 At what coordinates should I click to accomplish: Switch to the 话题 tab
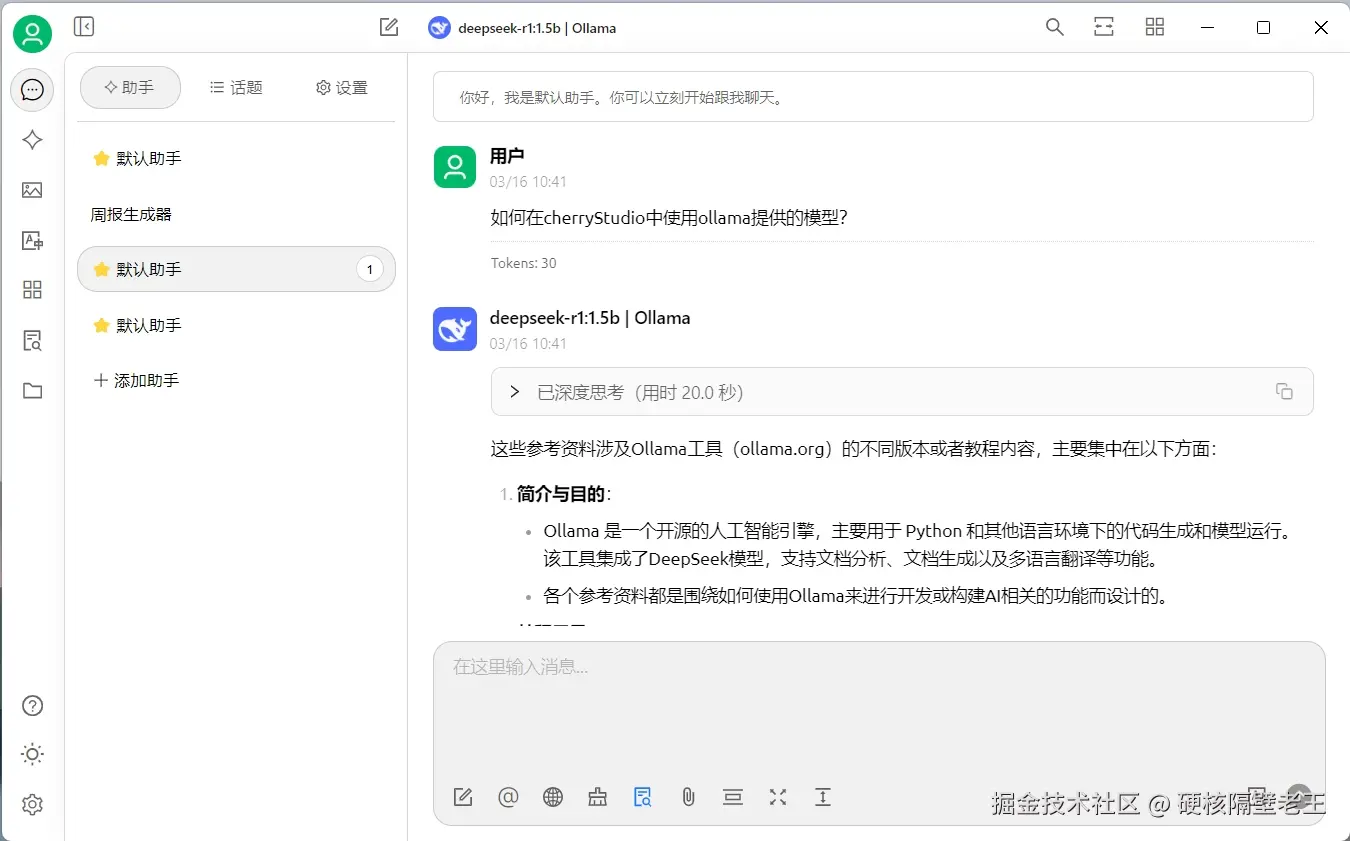point(236,88)
